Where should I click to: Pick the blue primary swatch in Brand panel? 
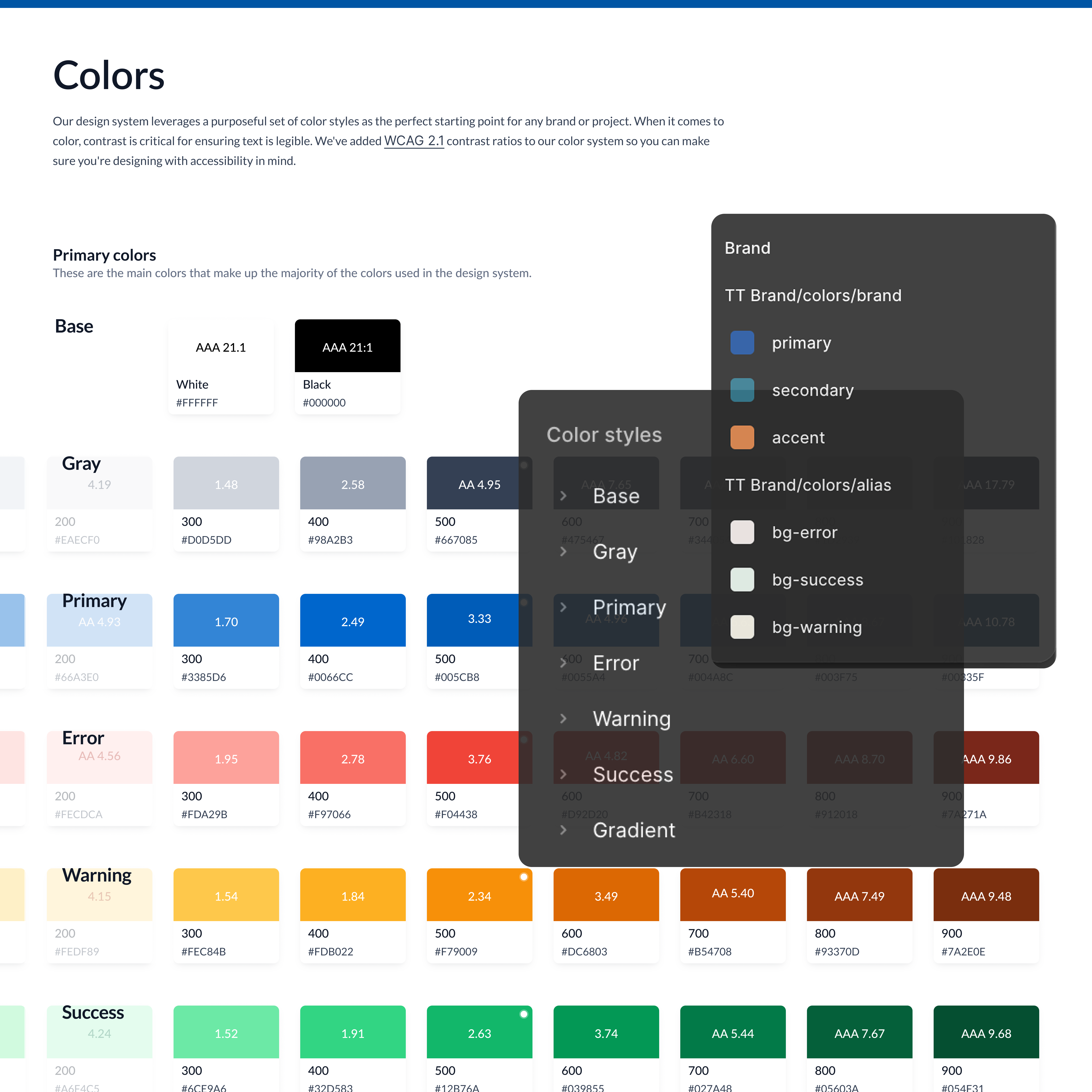point(742,342)
